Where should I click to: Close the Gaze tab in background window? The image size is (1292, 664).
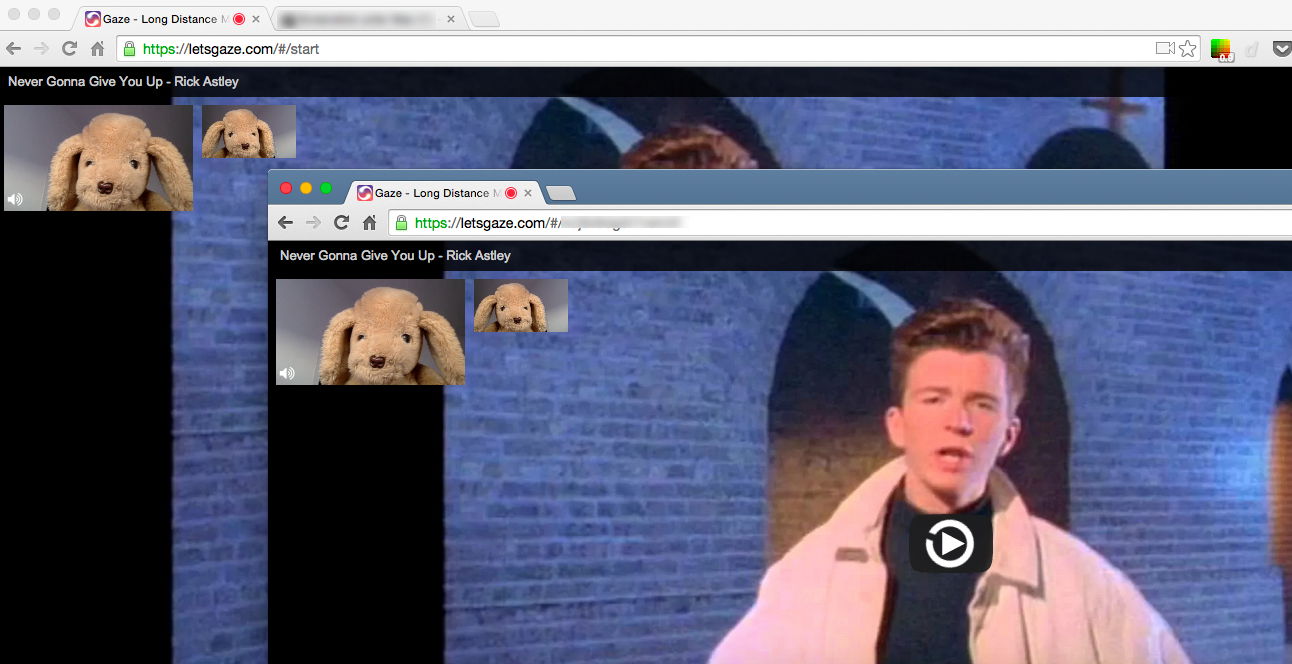tap(256, 19)
